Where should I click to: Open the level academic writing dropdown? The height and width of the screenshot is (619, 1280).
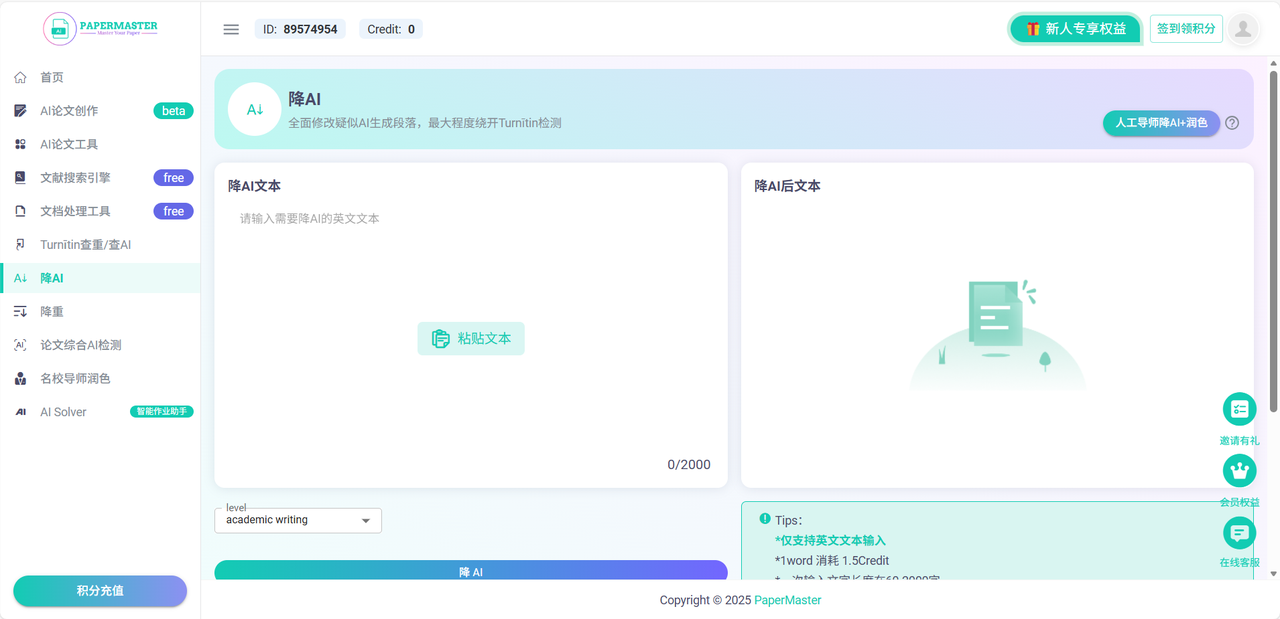pyautogui.click(x=298, y=520)
